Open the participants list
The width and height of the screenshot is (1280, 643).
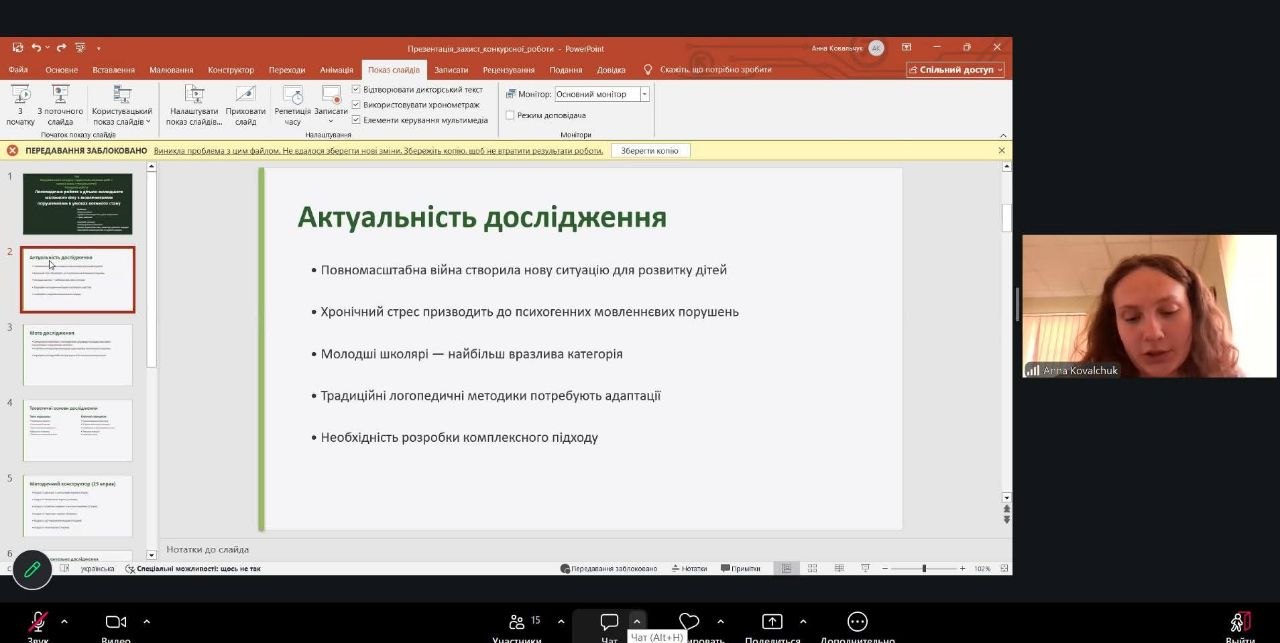pos(517,623)
